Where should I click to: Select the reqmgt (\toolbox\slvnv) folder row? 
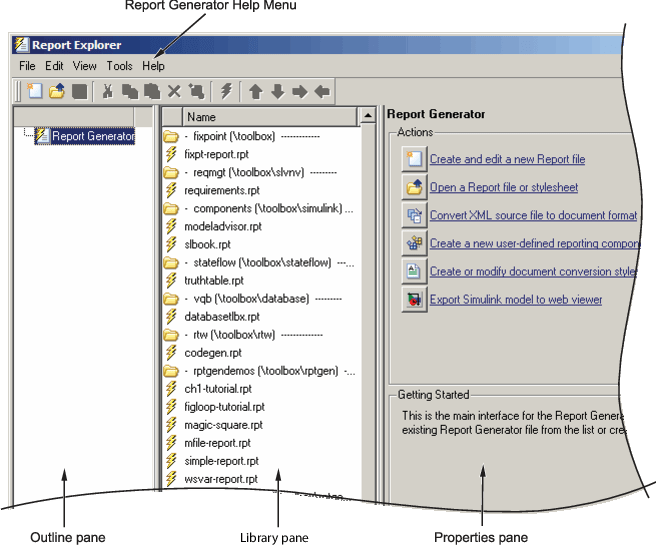click(259, 172)
